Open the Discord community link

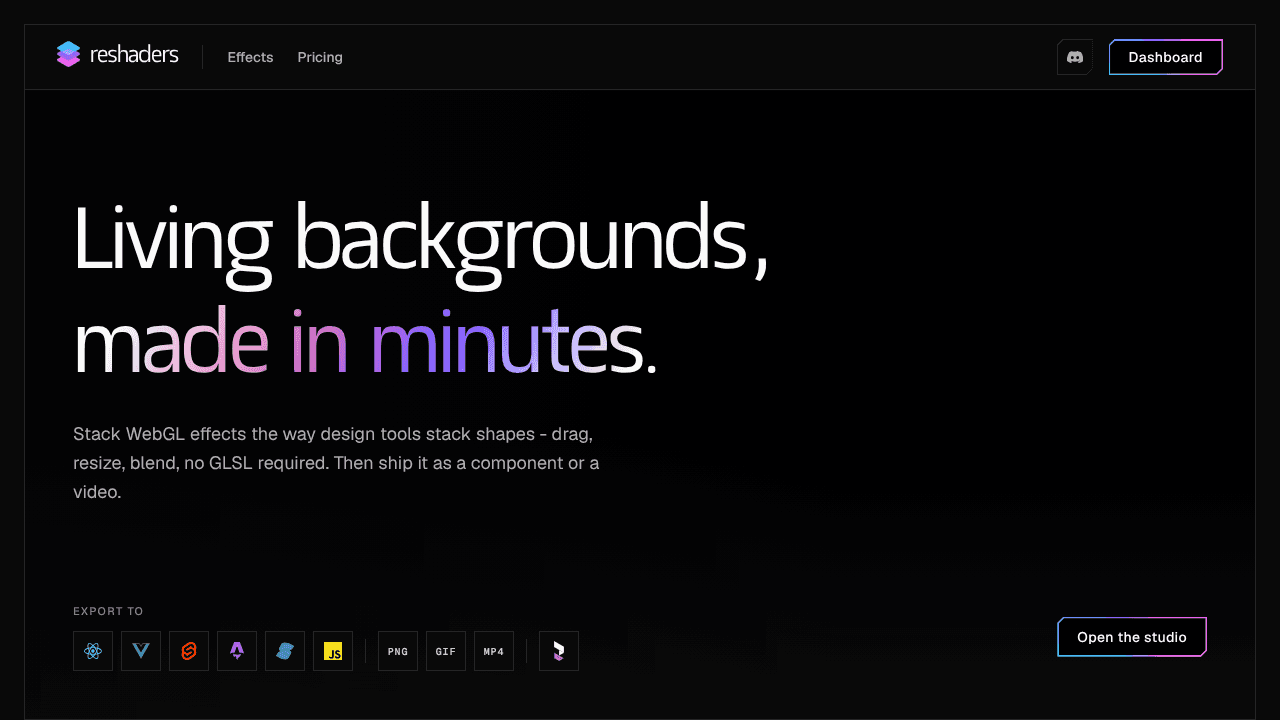pyautogui.click(x=1075, y=57)
